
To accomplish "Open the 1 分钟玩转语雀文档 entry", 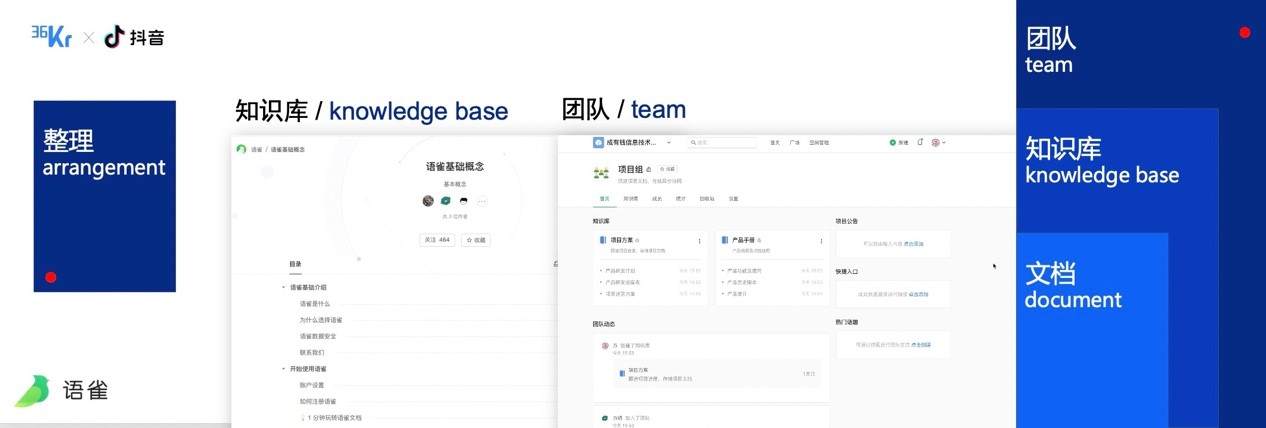I will [x=331, y=417].
